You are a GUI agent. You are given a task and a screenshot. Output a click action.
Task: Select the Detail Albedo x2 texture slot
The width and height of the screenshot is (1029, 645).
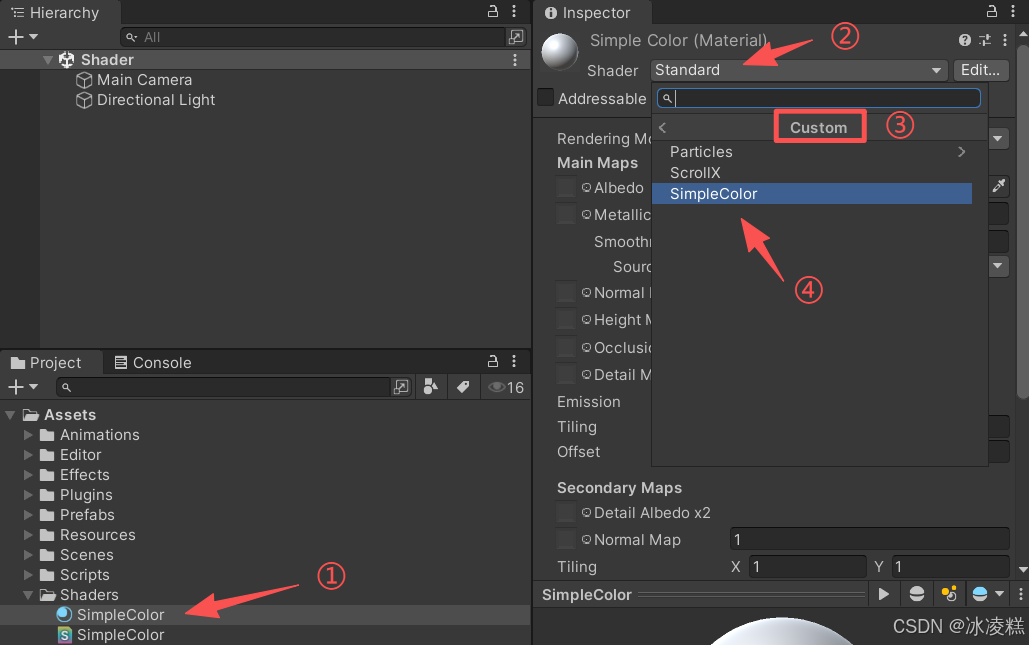coord(566,512)
